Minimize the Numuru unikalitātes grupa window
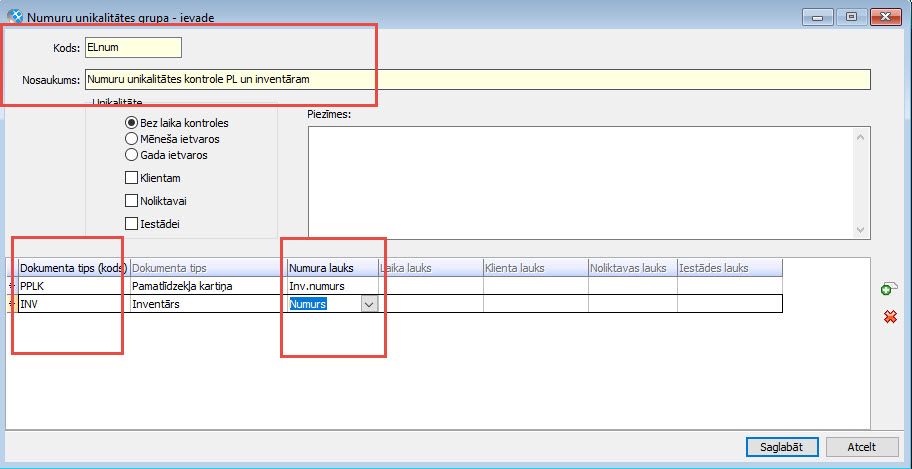The height and width of the screenshot is (469, 912). 818,17
